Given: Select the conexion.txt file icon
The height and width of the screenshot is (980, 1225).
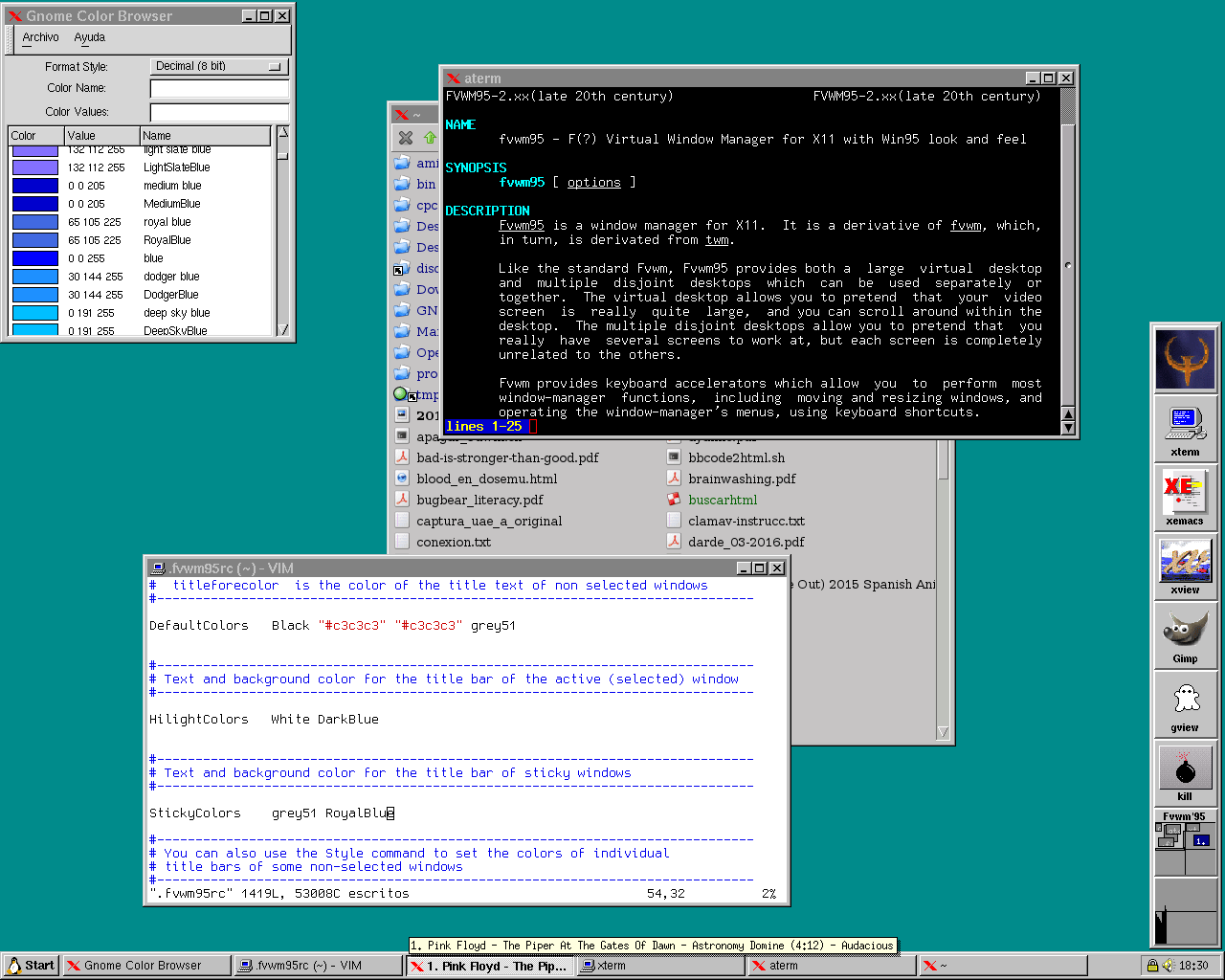Looking at the screenshot, I should pos(403,542).
